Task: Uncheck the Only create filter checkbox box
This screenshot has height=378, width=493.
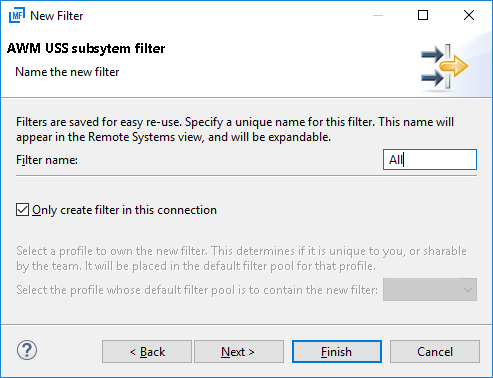Action: (x=22, y=210)
